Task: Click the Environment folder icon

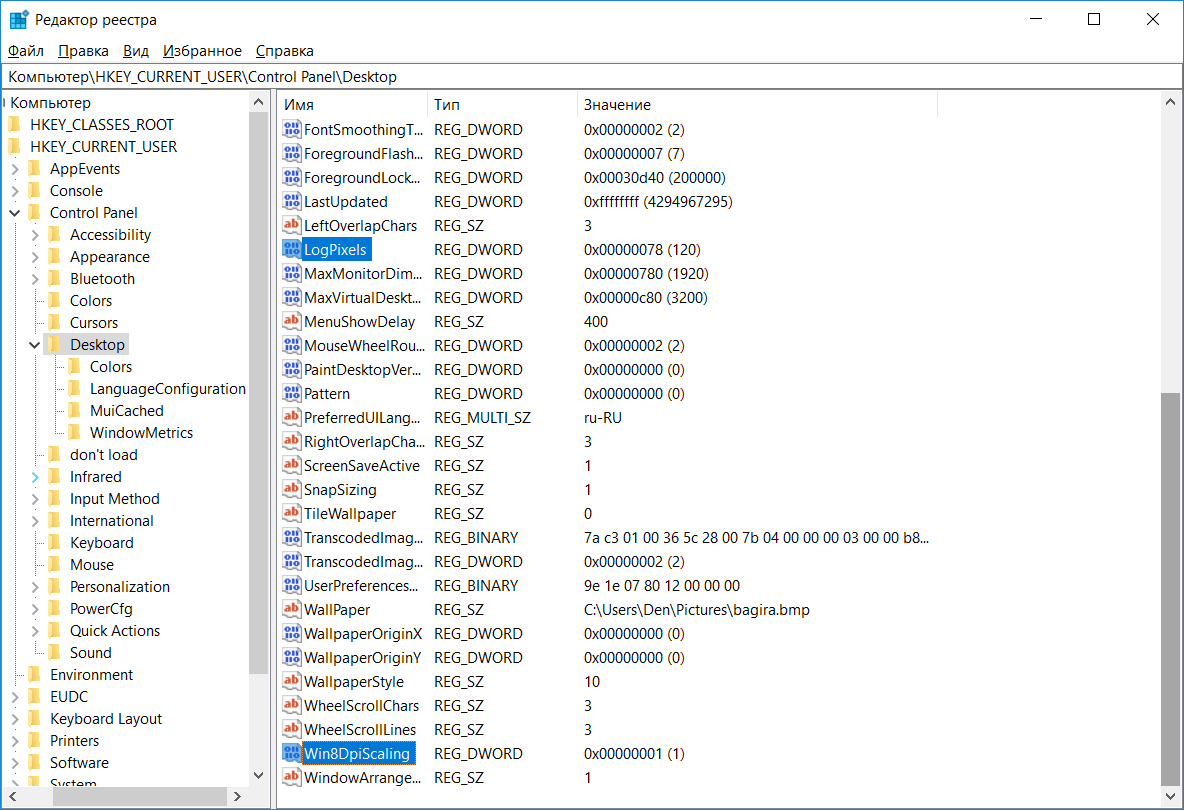Action: tap(35, 674)
